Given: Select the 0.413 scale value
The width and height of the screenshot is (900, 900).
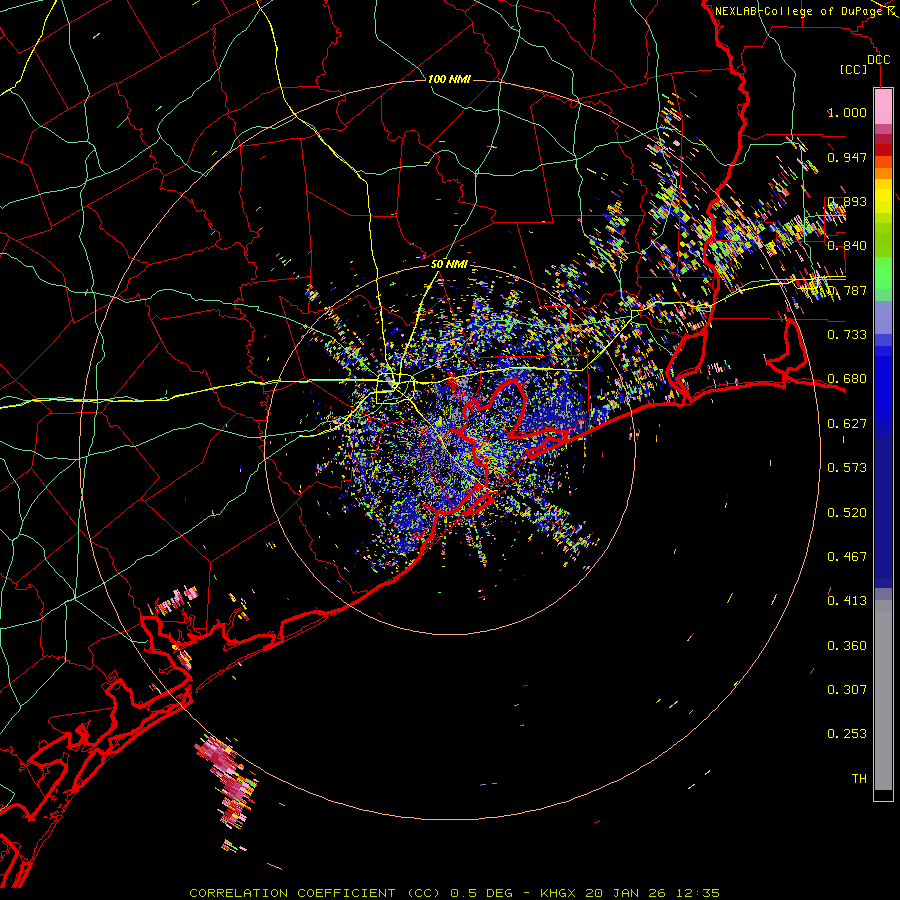Looking at the screenshot, I should tap(847, 601).
